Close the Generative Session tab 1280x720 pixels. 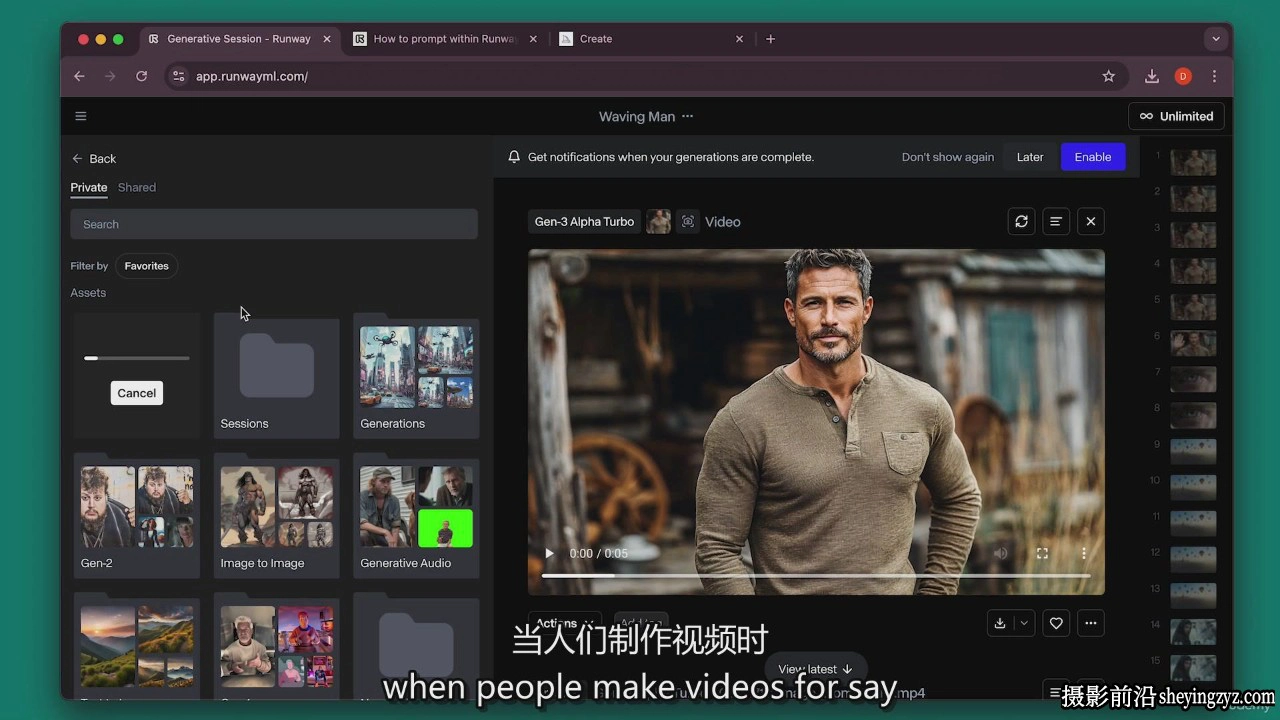pyautogui.click(x=327, y=39)
